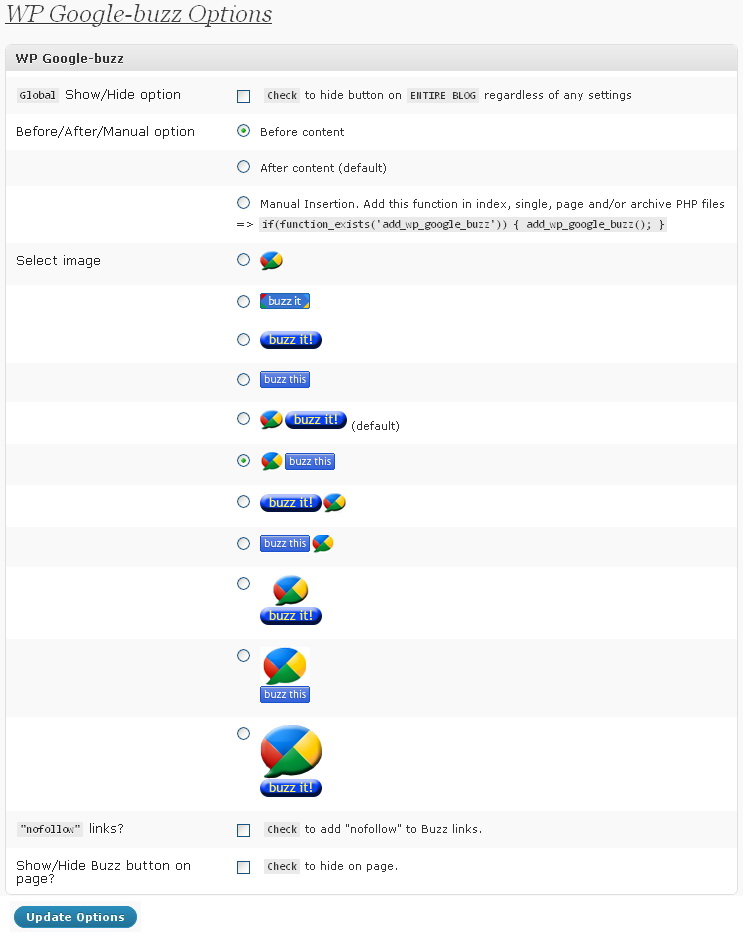Click the medium logo above 'buzz this' image
Screen dimensions: 745x936
coord(285,675)
